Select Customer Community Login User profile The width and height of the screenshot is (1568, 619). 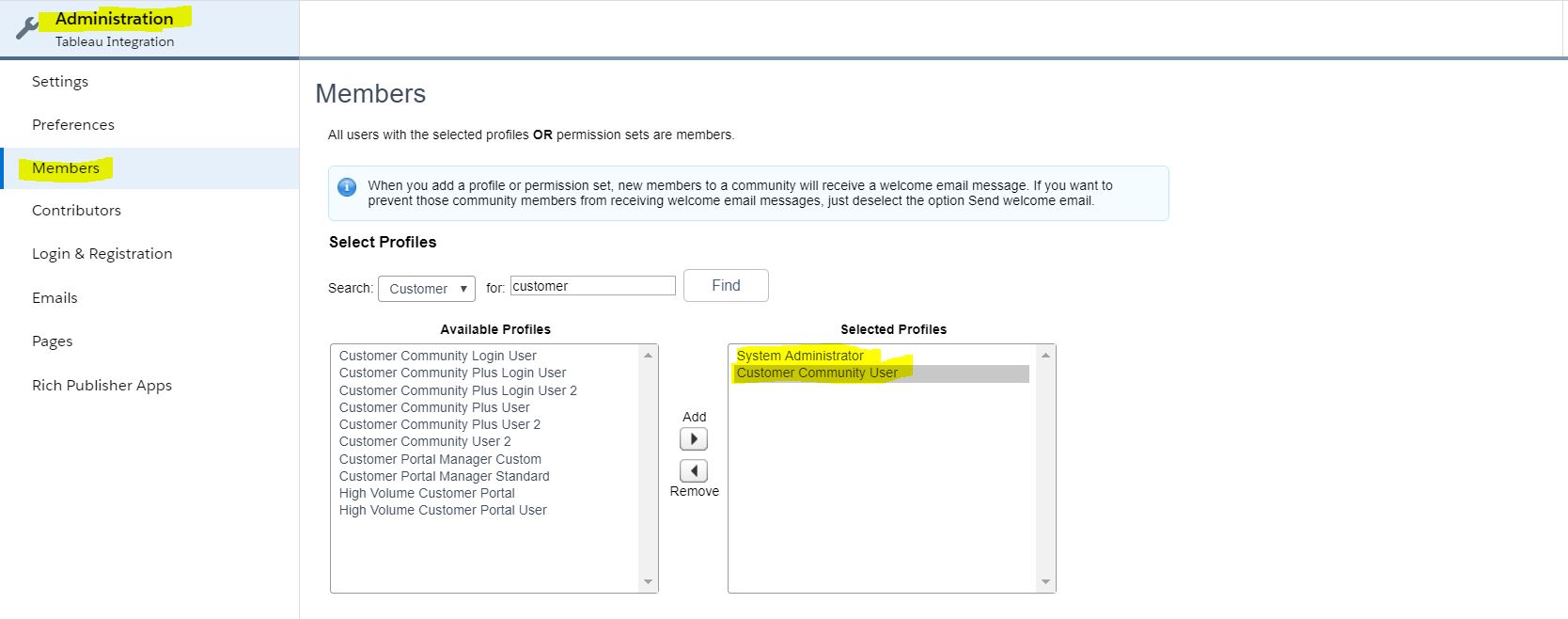(437, 357)
